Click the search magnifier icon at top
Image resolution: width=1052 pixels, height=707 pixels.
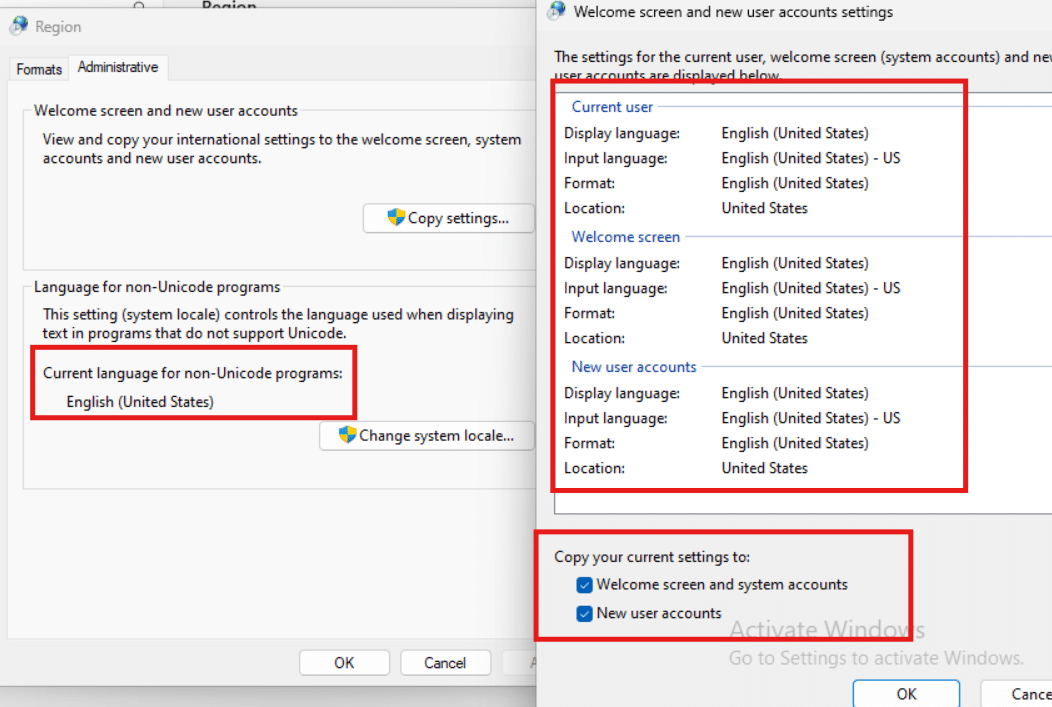click(138, 6)
